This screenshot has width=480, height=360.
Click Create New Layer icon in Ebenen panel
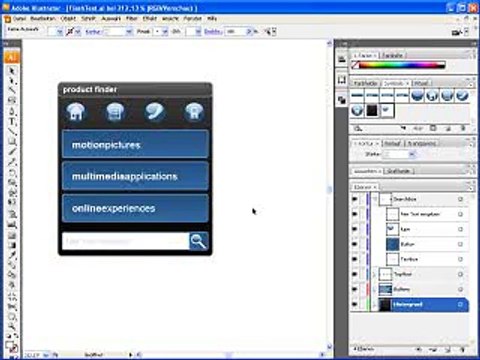[x=448, y=349]
